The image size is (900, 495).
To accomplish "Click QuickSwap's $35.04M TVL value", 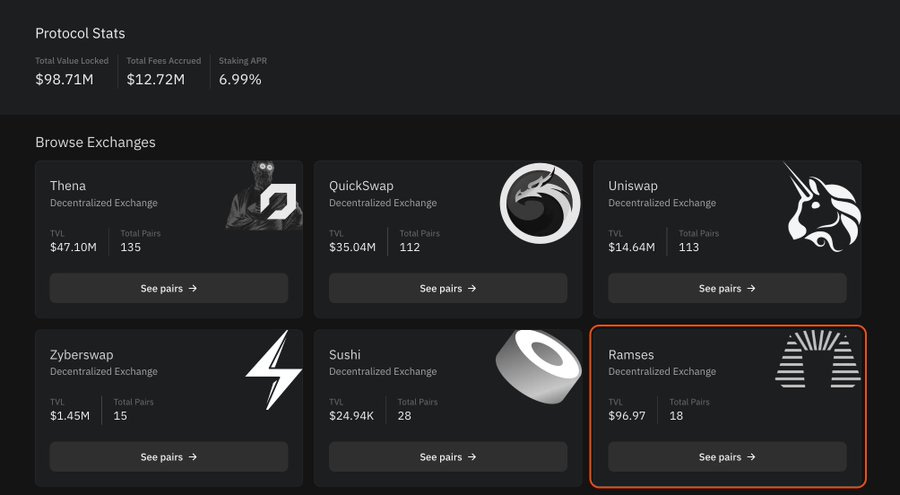I will (x=352, y=248).
